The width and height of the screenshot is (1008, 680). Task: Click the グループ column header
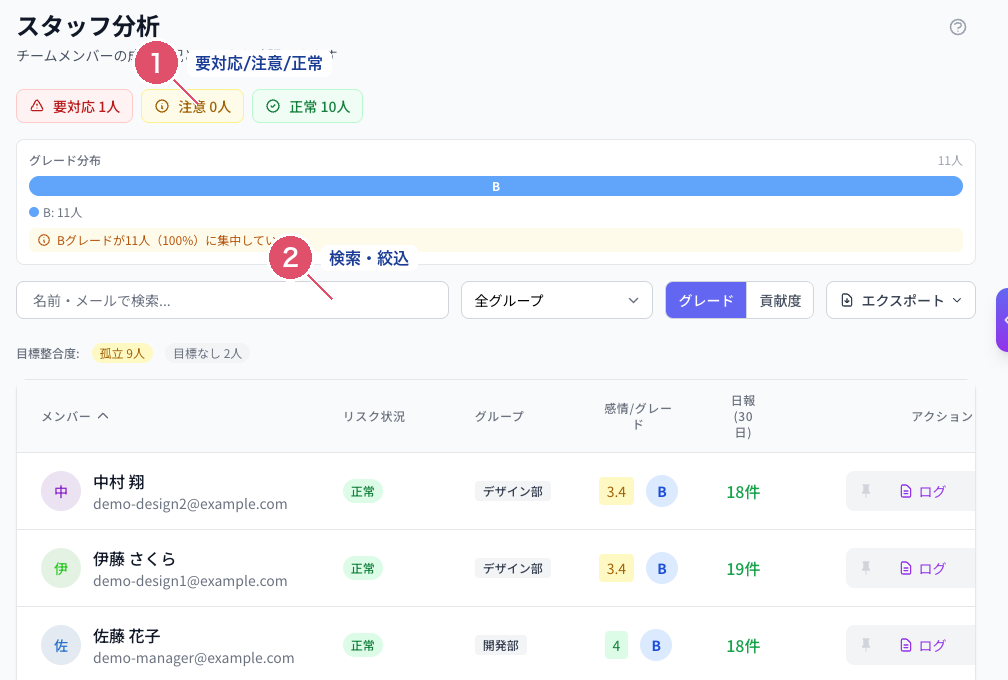coord(499,416)
